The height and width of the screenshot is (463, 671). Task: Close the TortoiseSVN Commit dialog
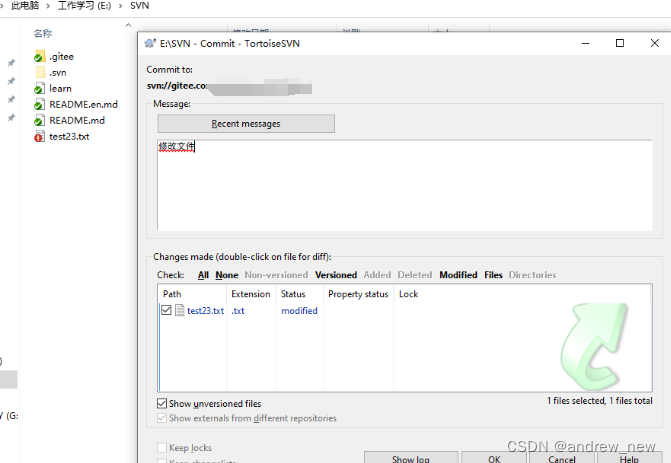(x=655, y=43)
